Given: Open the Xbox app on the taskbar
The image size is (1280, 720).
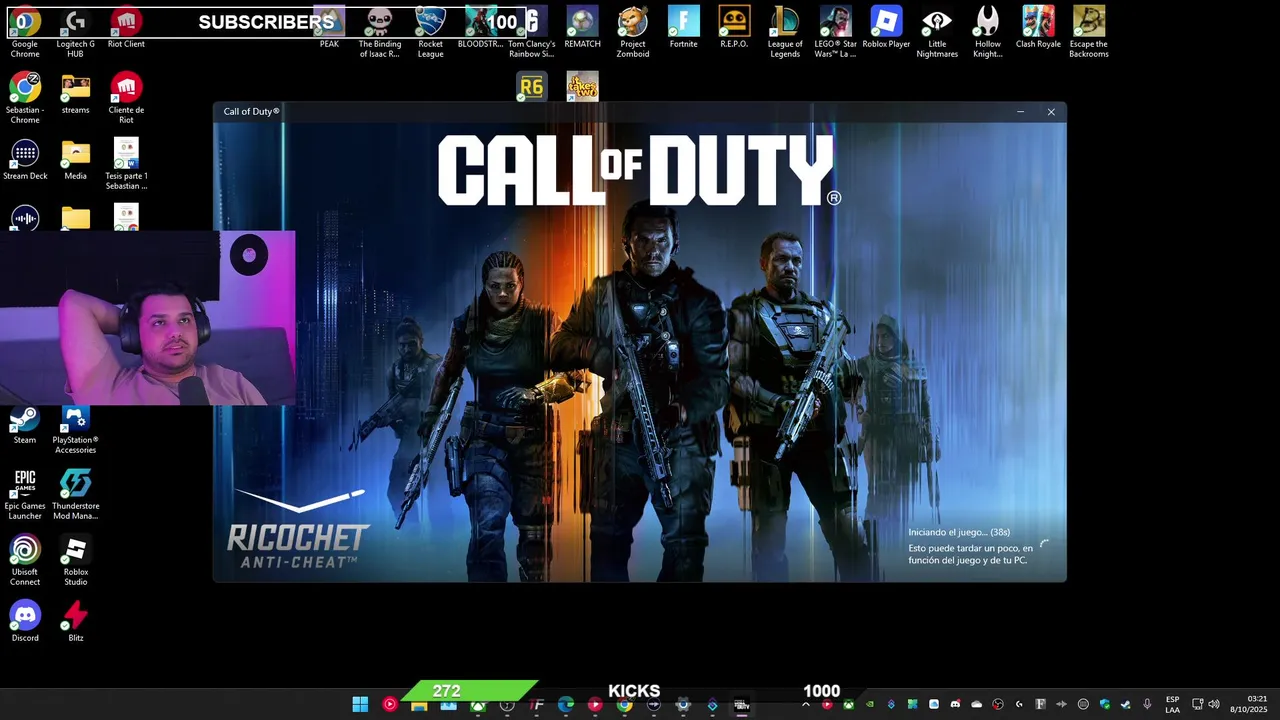Looking at the screenshot, I should point(478,705).
